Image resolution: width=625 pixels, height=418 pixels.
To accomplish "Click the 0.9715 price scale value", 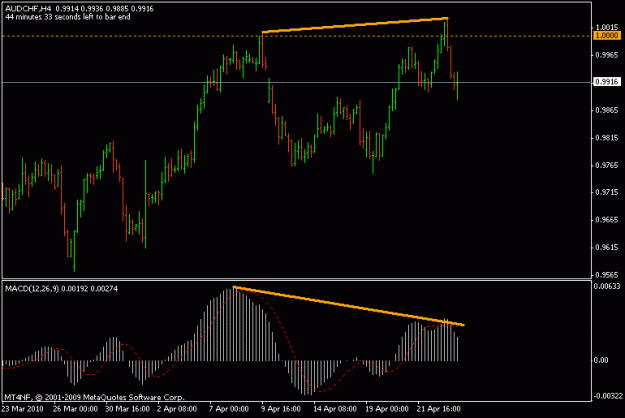I will 607,192.
